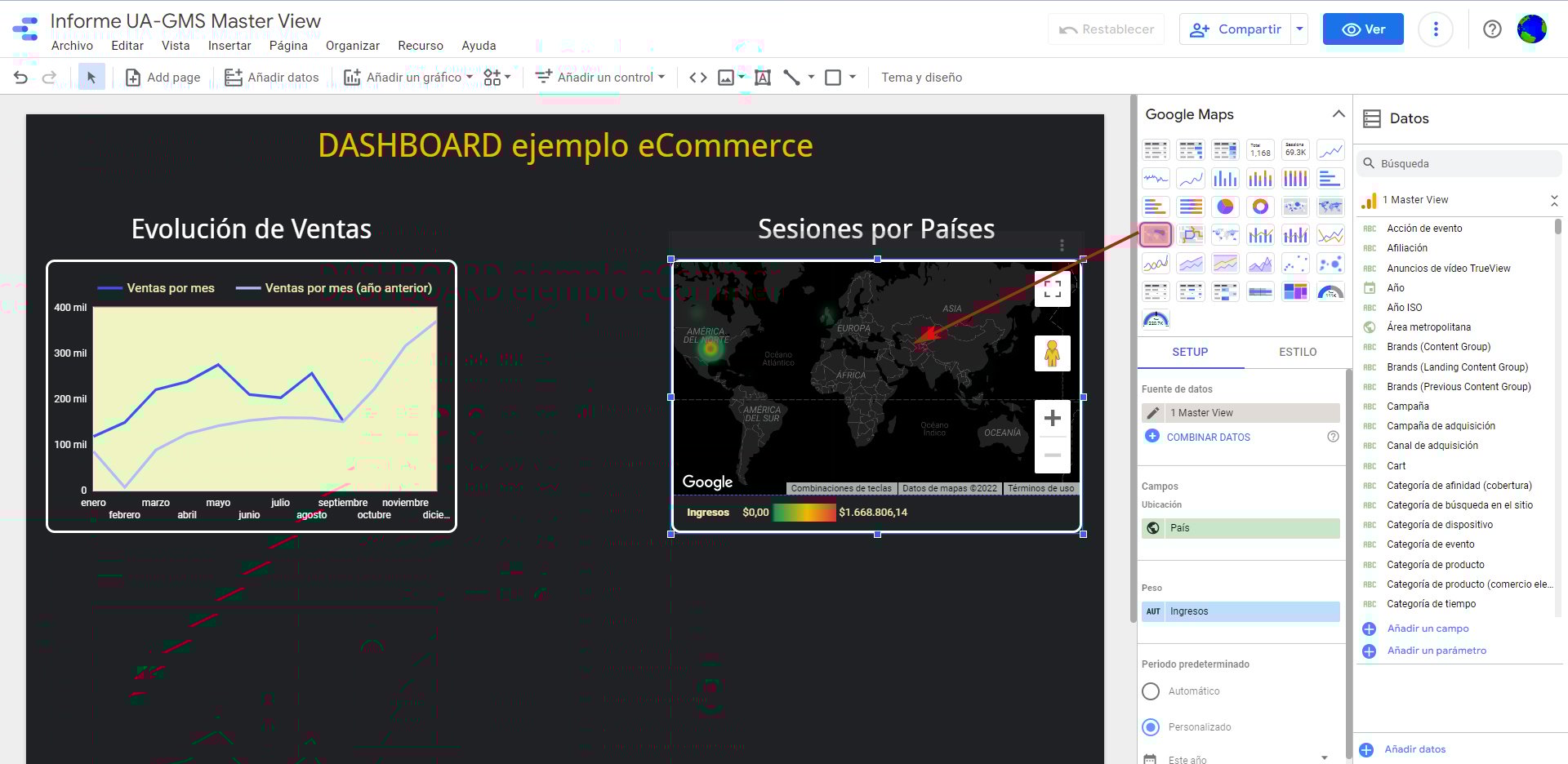
Task: Undo the last action
Action: pos(21,78)
